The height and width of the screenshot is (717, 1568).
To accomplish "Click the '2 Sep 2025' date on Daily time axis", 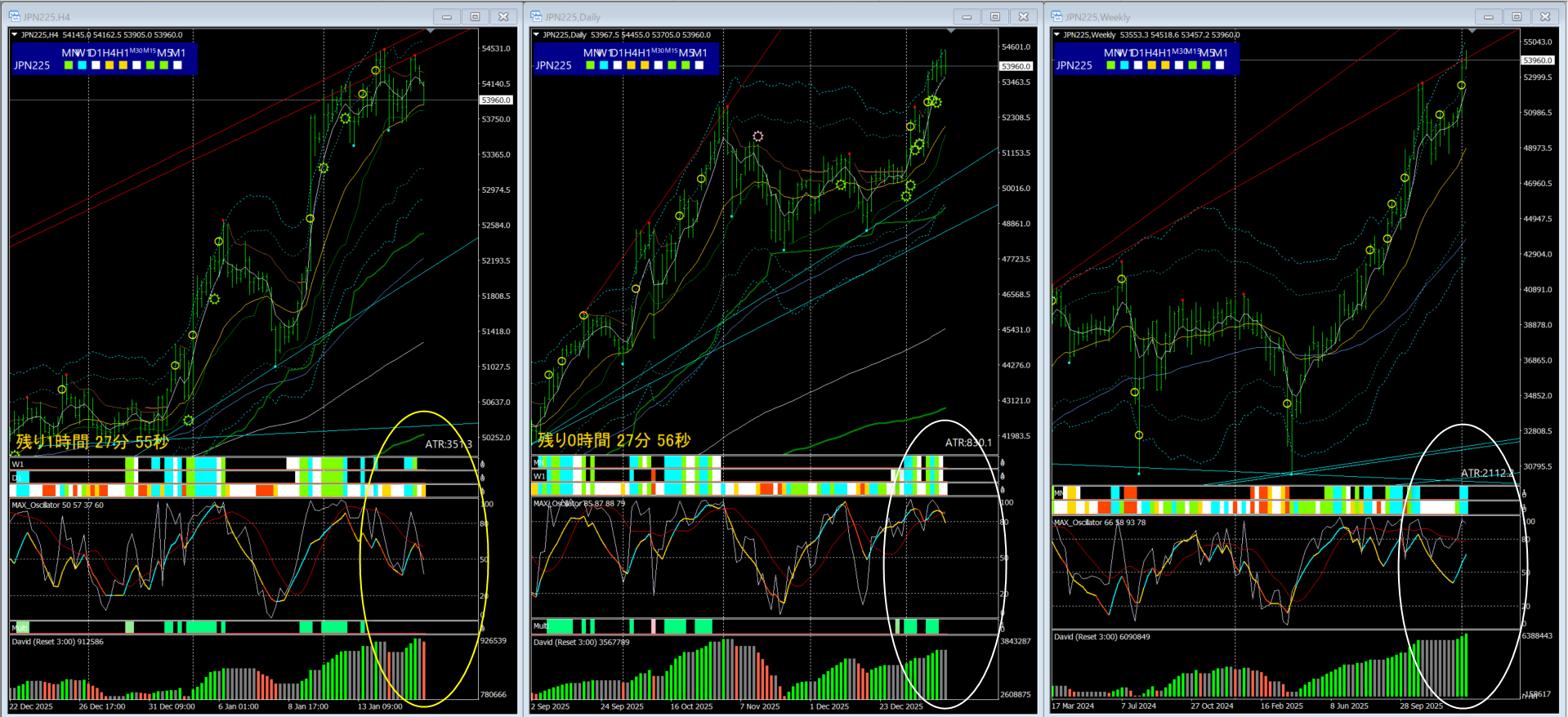I will [551, 706].
